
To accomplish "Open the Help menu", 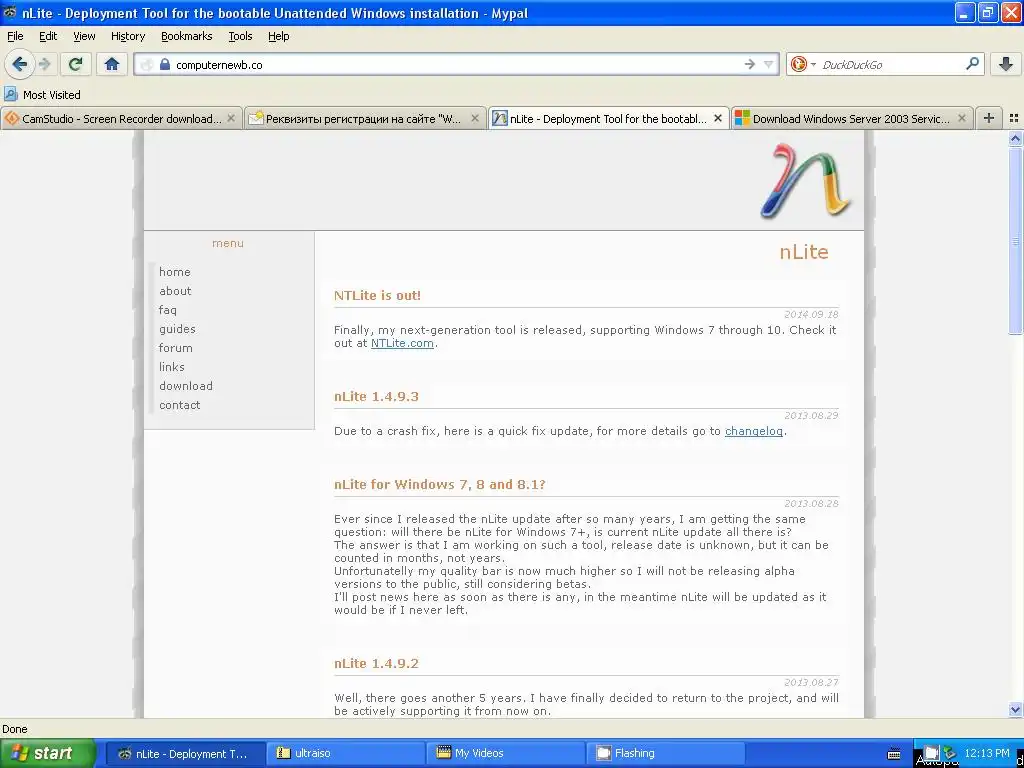I will point(279,36).
